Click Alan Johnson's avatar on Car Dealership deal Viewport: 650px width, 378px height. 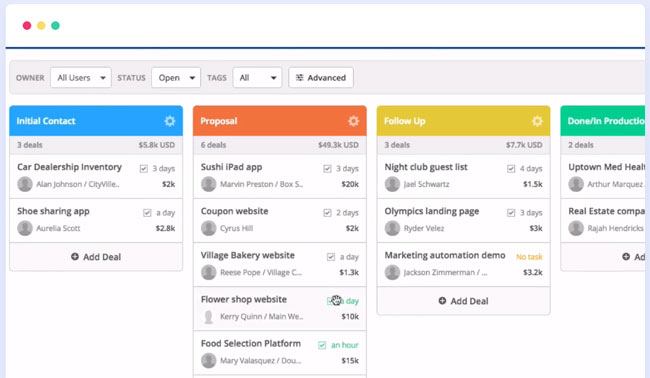pos(25,184)
